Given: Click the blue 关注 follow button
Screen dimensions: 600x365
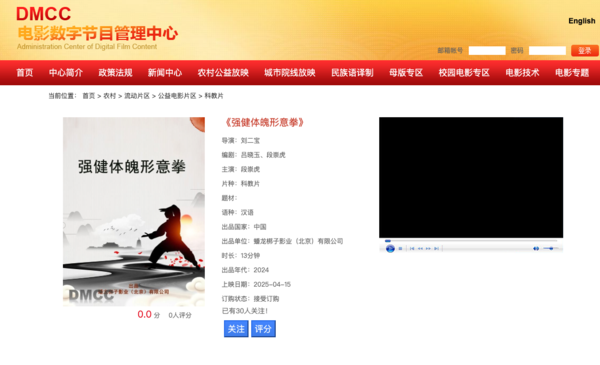Looking at the screenshot, I should [236, 329].
